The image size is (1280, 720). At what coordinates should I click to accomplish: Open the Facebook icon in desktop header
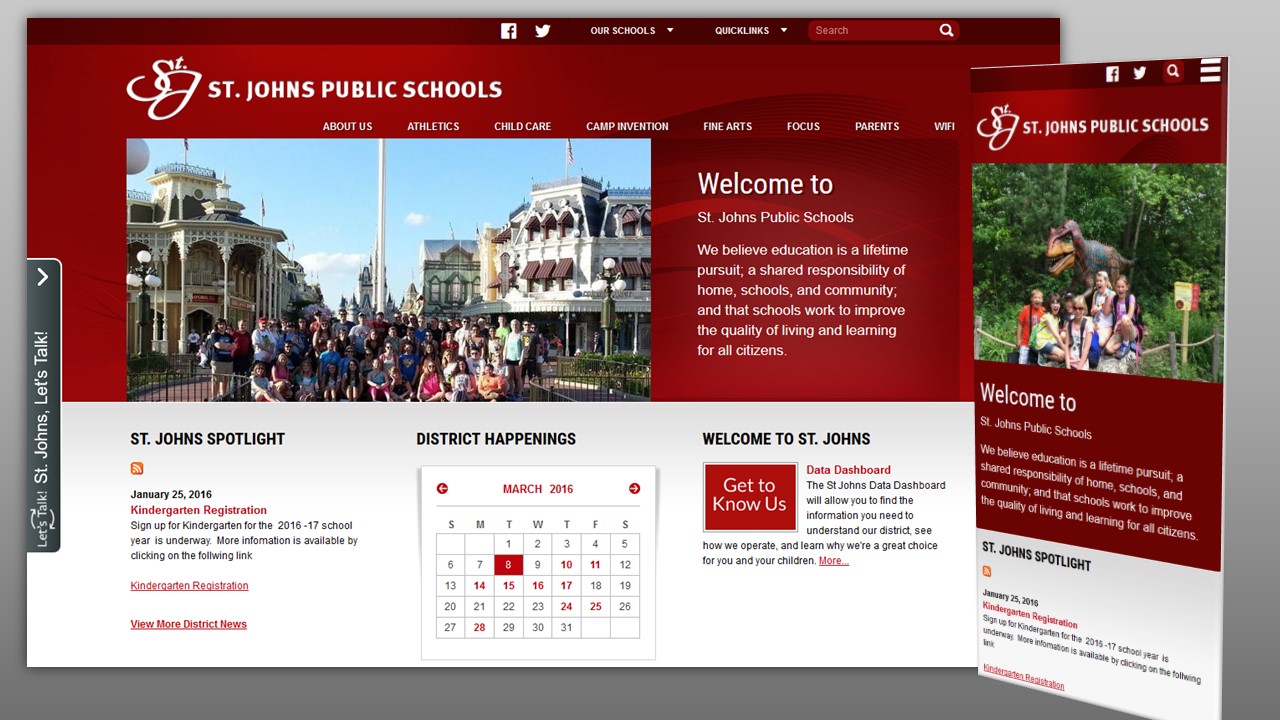pos(509,31)
